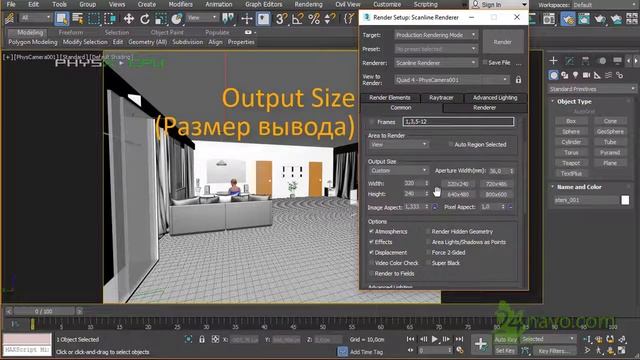The image size is (640, 360).
Task: Enable Force 2-Sided option
Action: coord(428,253)
